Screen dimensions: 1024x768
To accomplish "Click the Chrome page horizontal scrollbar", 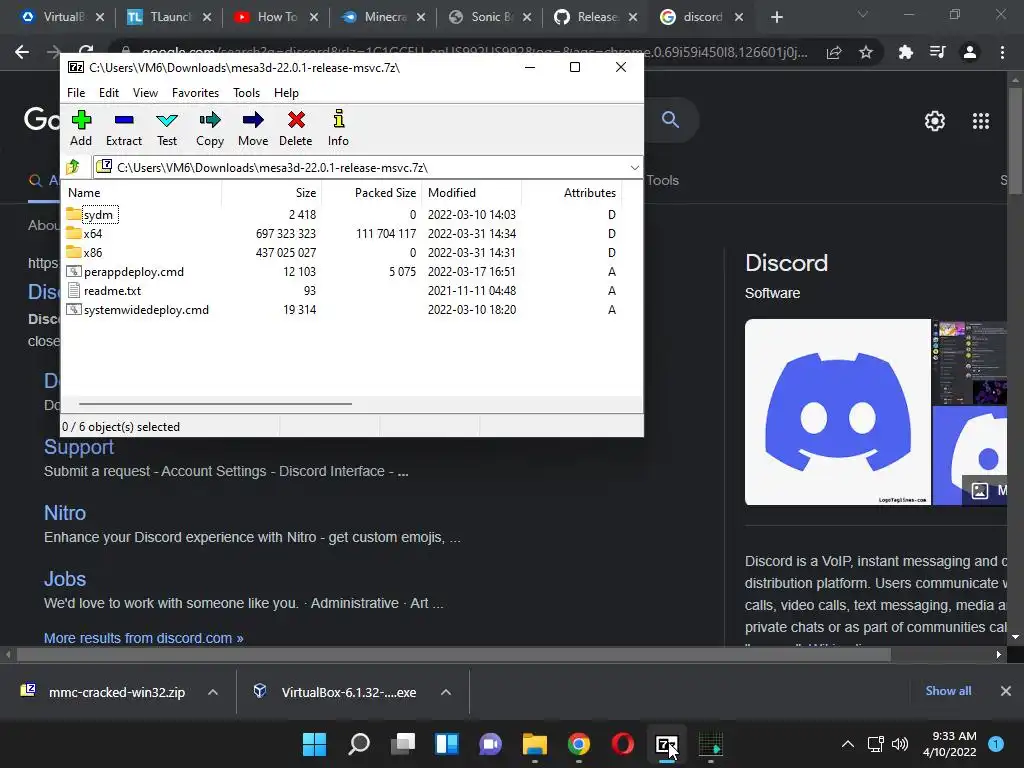I will coord(454,654).
